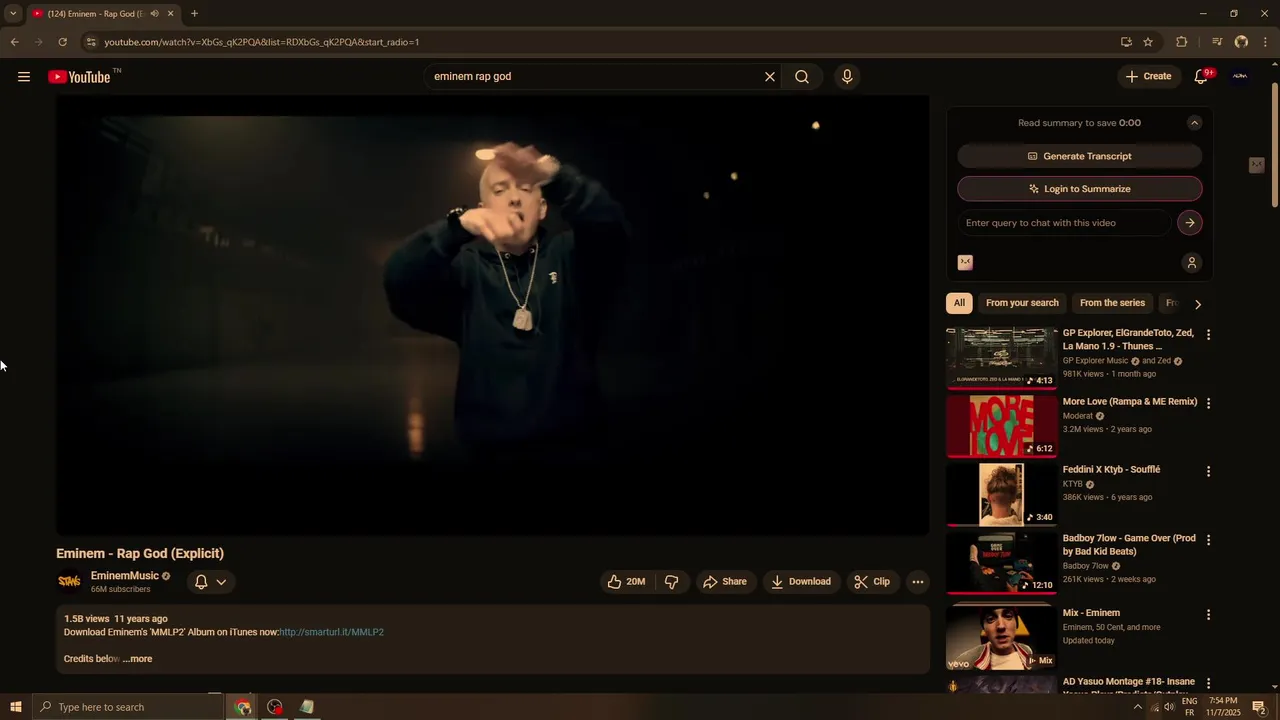Open browser Extensions puzzle icon

point(1181,42)
